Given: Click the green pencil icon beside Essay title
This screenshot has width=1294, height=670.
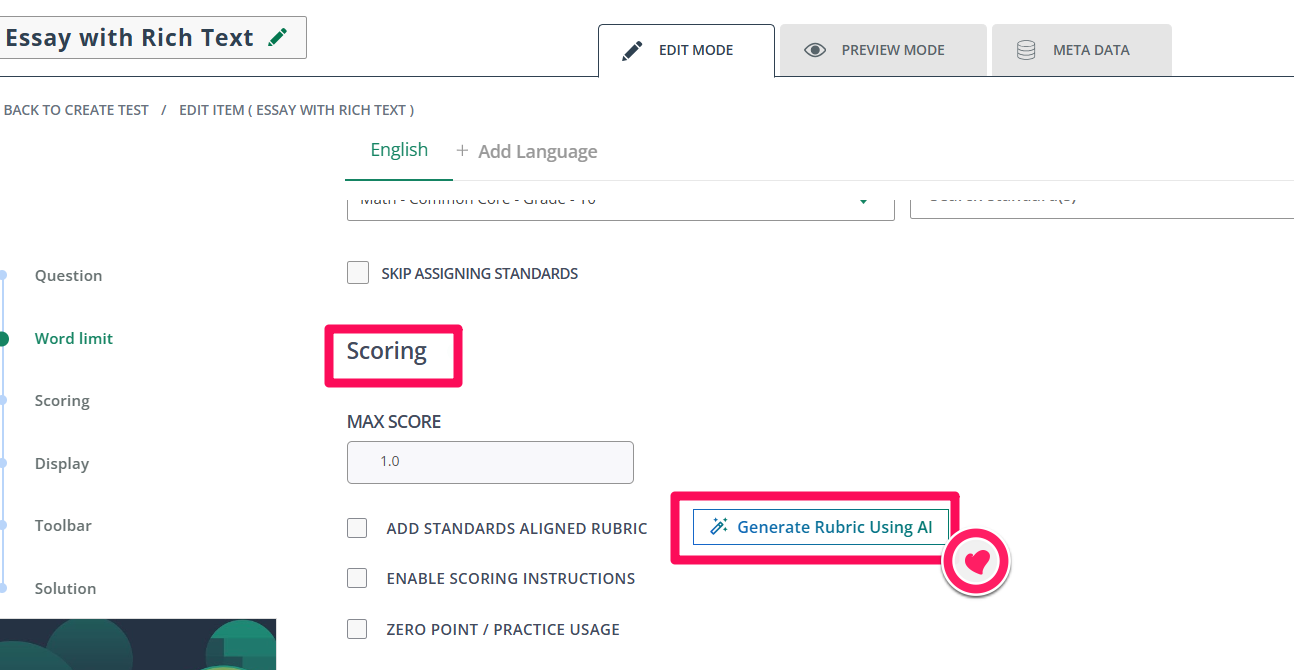Looking at the screenshot, I should 278,38.
